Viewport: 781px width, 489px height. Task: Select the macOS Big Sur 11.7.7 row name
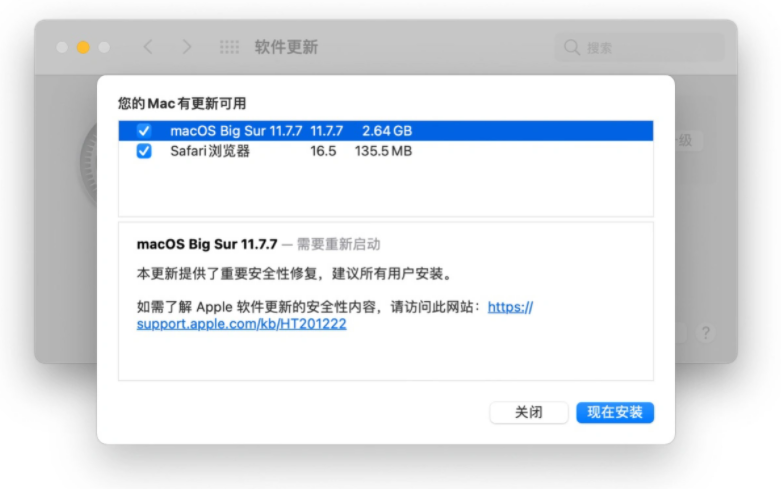point(236,131)
